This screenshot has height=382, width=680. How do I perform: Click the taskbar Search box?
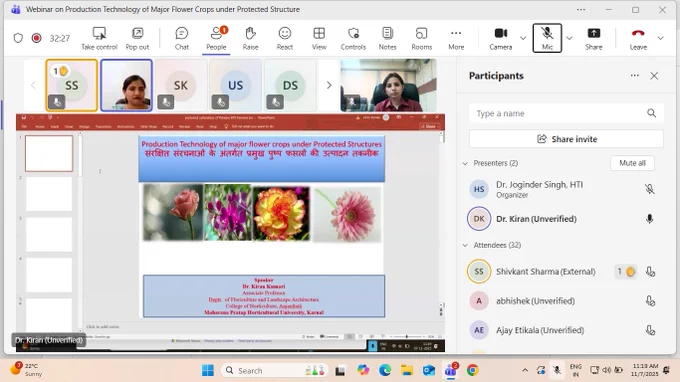click(x=275, y=371)
